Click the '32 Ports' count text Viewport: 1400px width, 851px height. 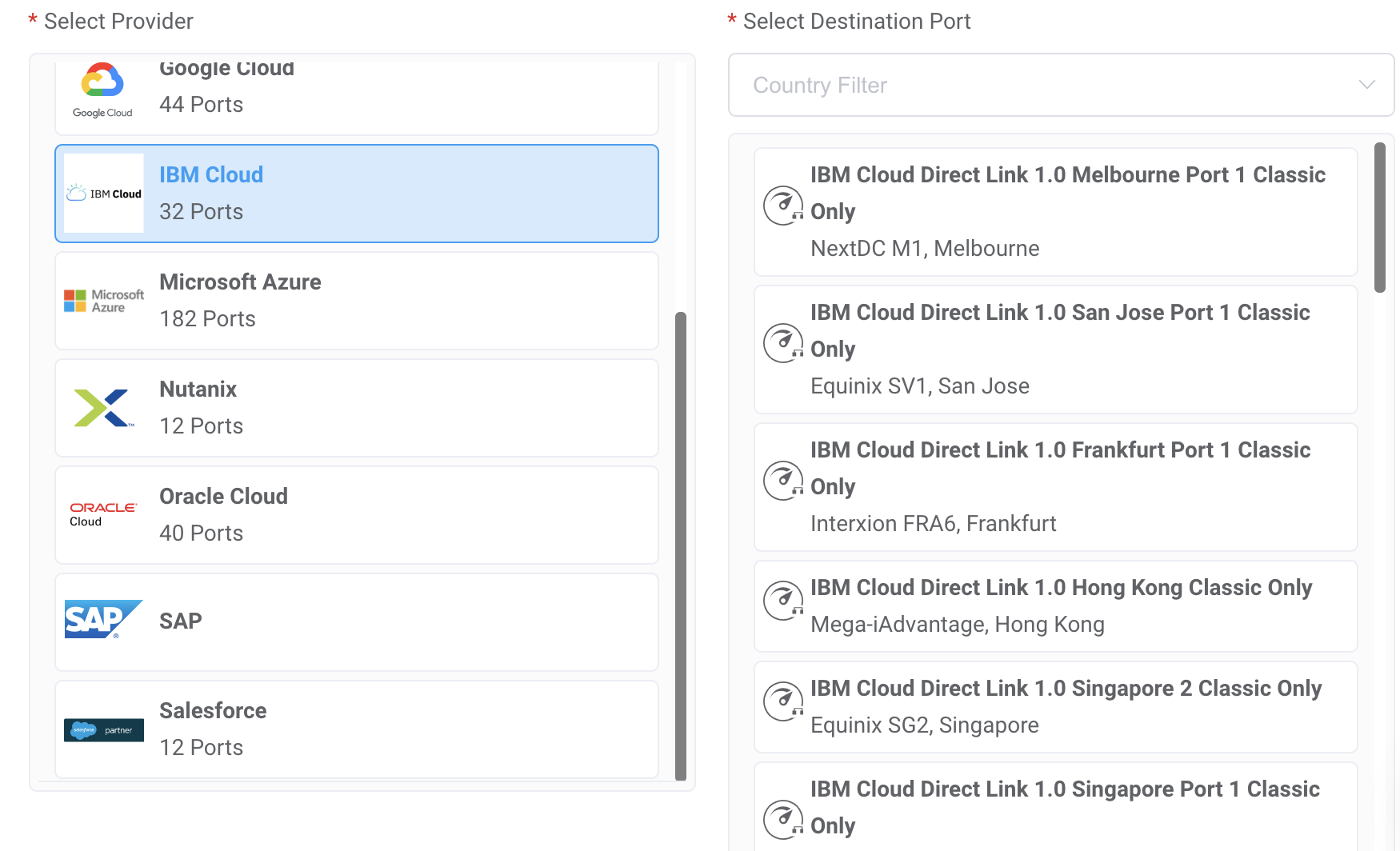(201, 212)
